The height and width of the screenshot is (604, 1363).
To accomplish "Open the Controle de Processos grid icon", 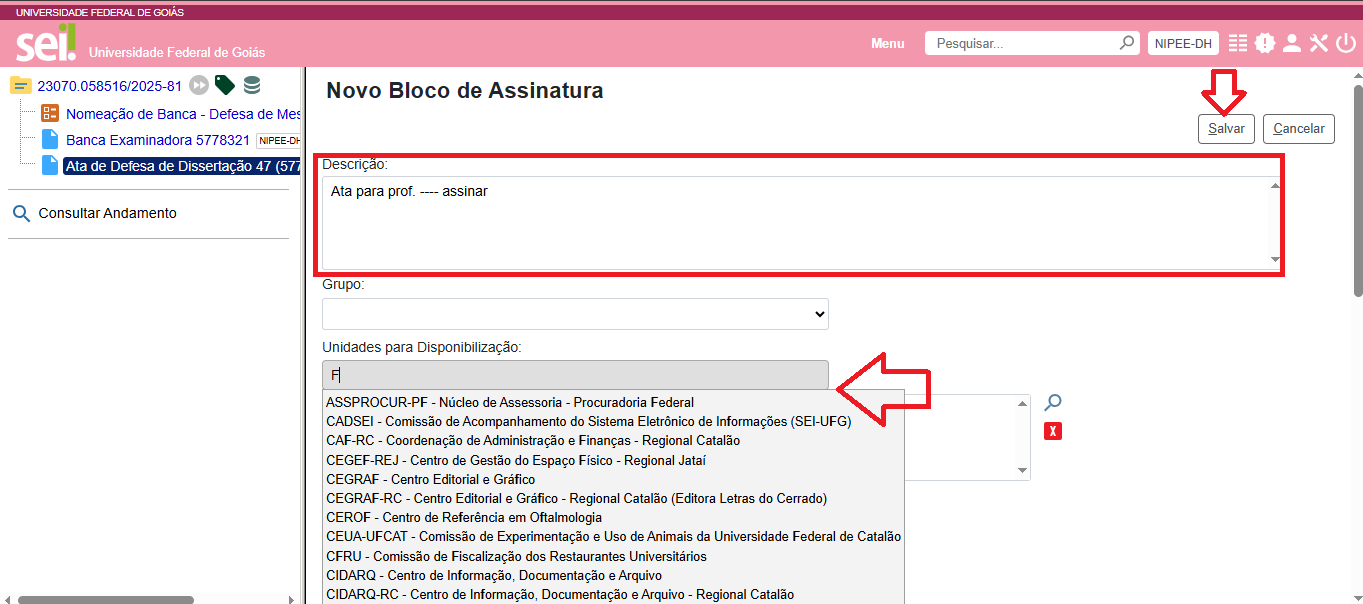I will coord(1238,43).
